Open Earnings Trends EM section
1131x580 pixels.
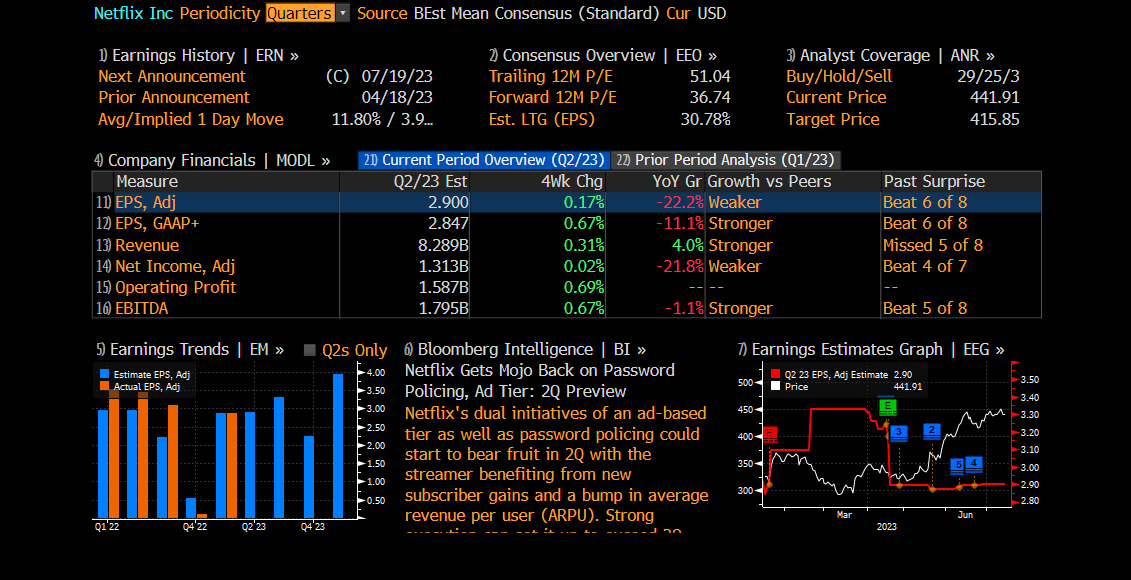pyautogui.click(x=190, y=350)
